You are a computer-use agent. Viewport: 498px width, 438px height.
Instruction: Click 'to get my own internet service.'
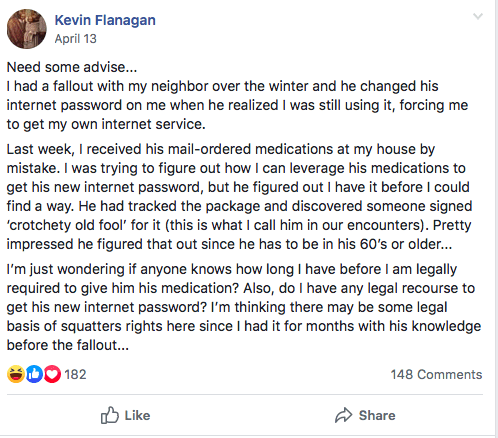pos(106,124)
